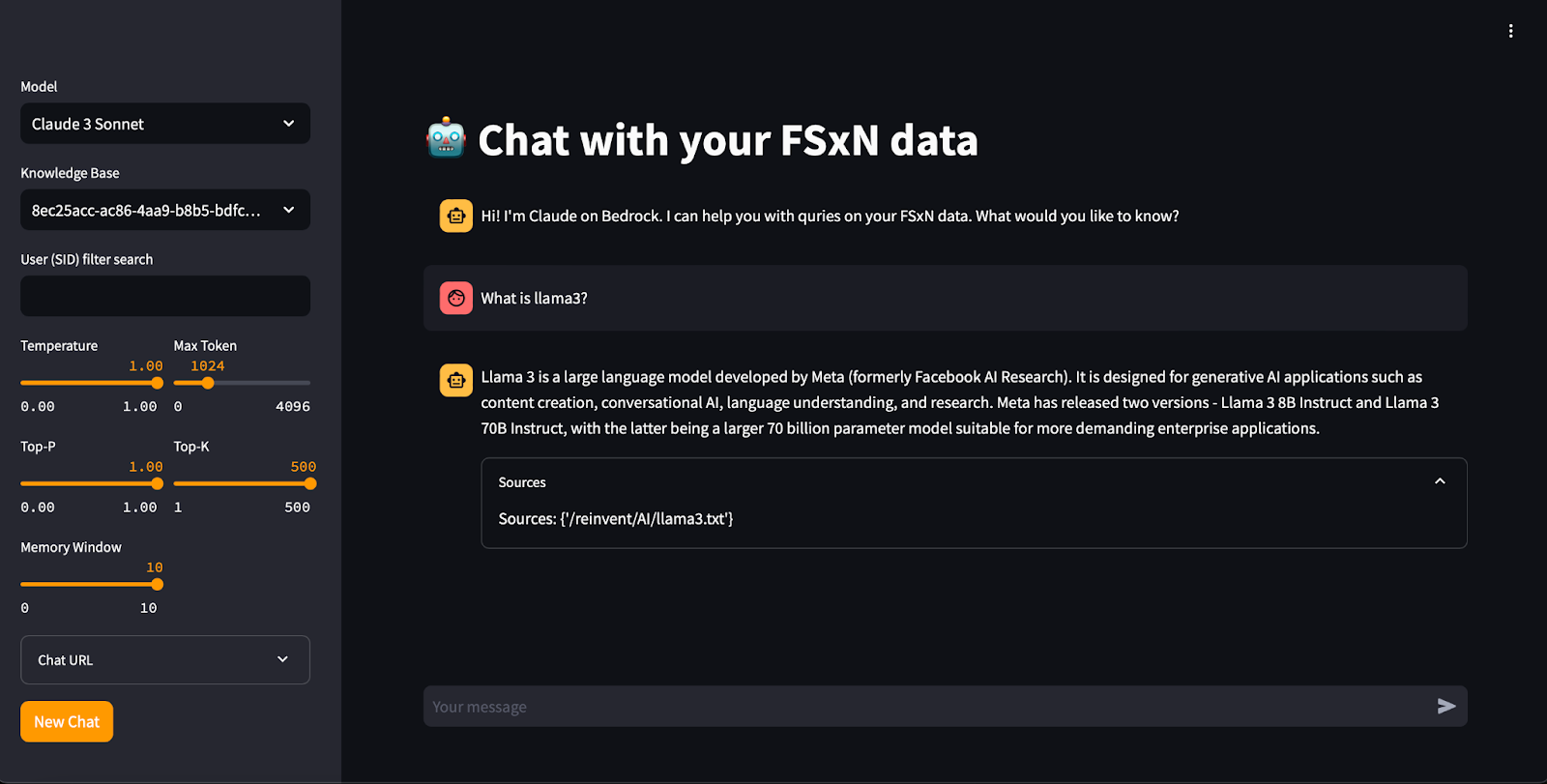The width and height of the screenshot is (1547, 784).
Task: Click the bot avatar on the Llama 3 answer
Action: (456, 380)
